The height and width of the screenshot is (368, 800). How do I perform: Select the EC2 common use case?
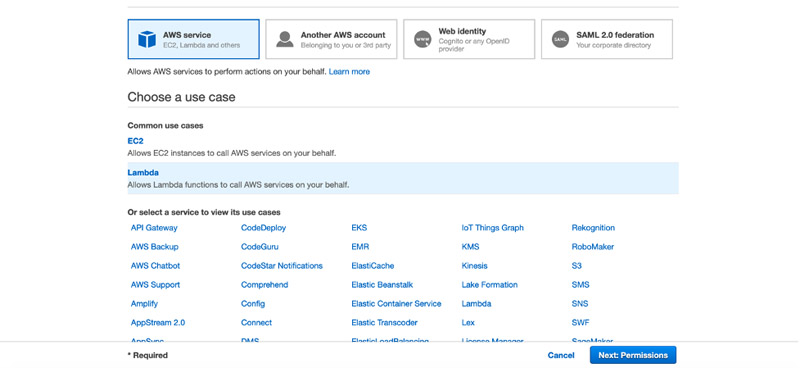tap(135, 141)
